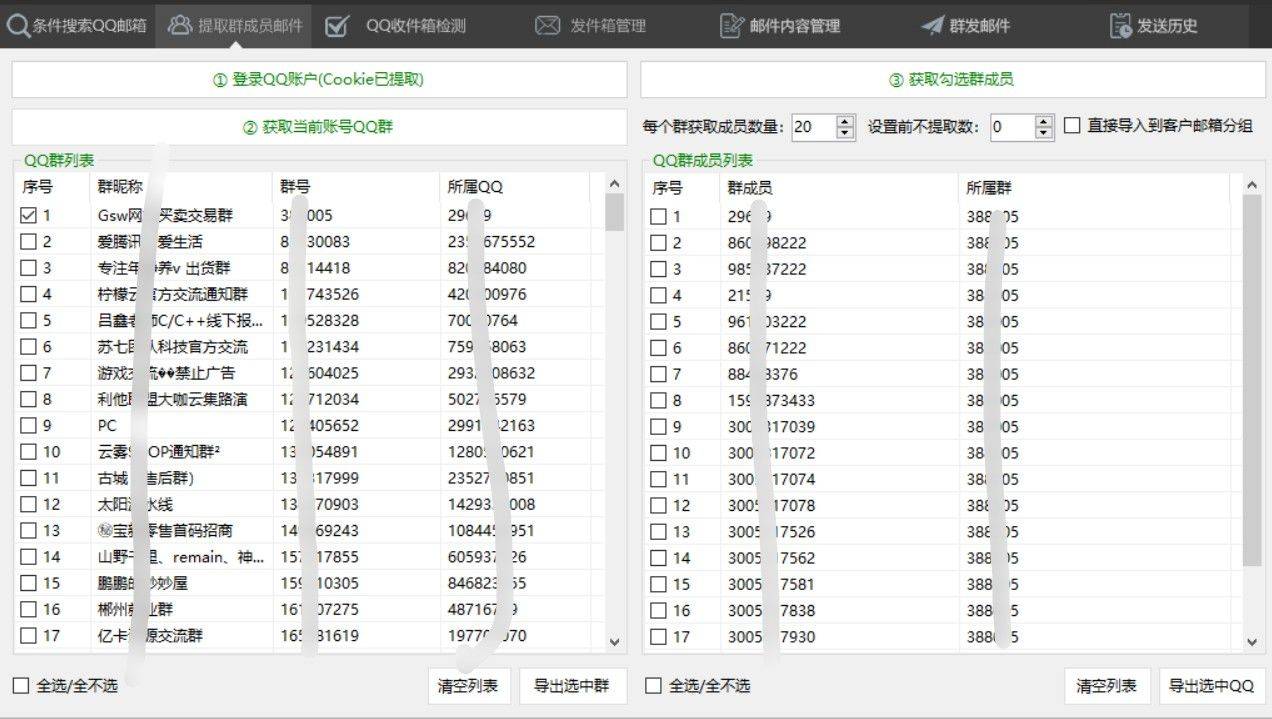
Task: Click the checkmark icon for QQ收件箱检测
Action: [337, 26]
